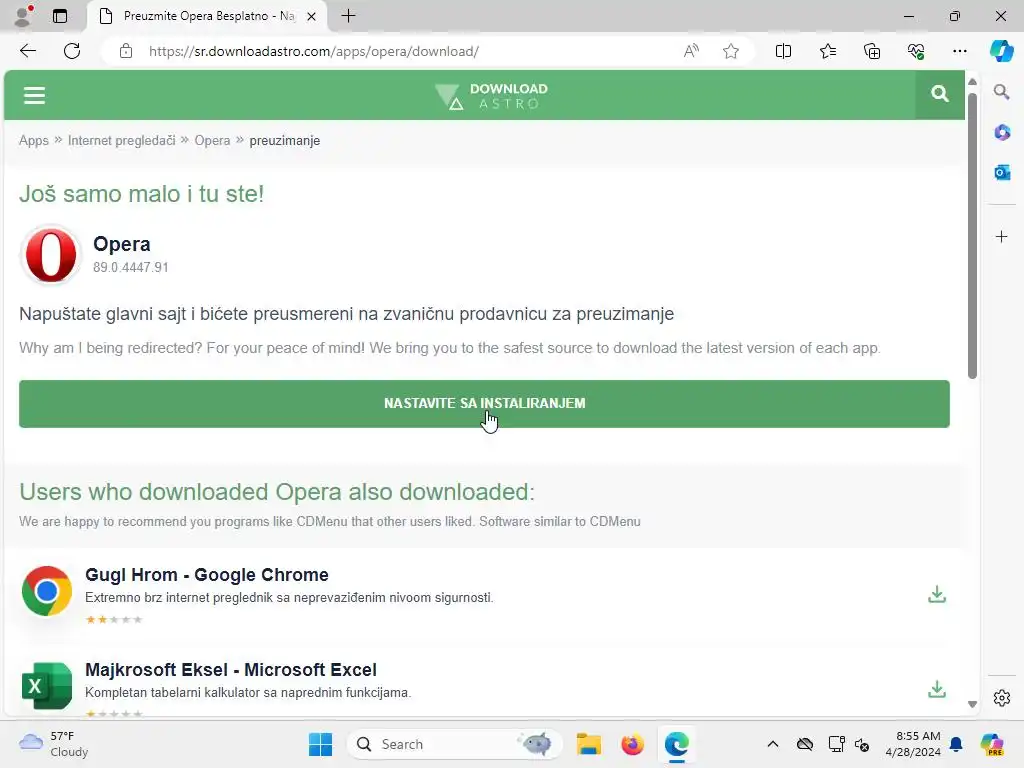The width and height of the screenshot is (1024, 768).
Task: Open sidebar settings gear
Action: (1002, 697)
